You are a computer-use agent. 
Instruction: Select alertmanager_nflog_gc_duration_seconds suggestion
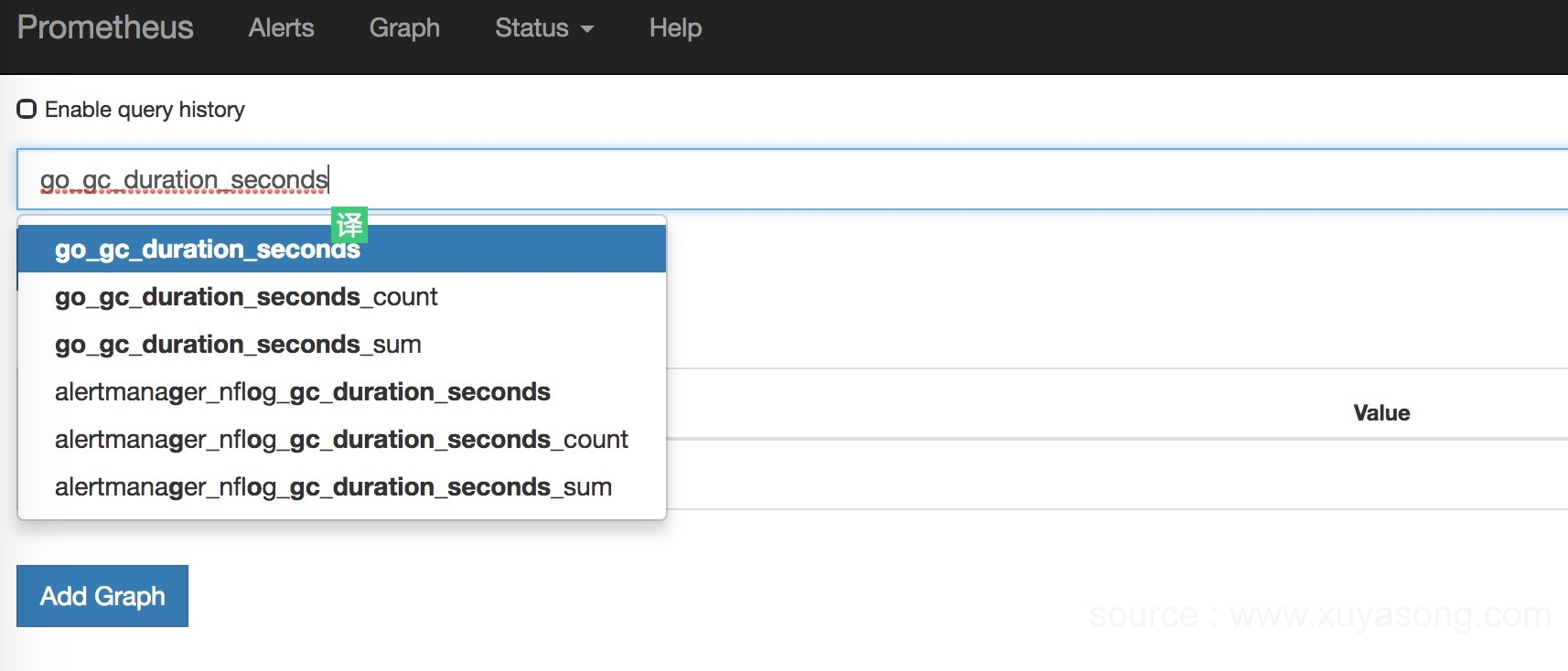point(302,392)
